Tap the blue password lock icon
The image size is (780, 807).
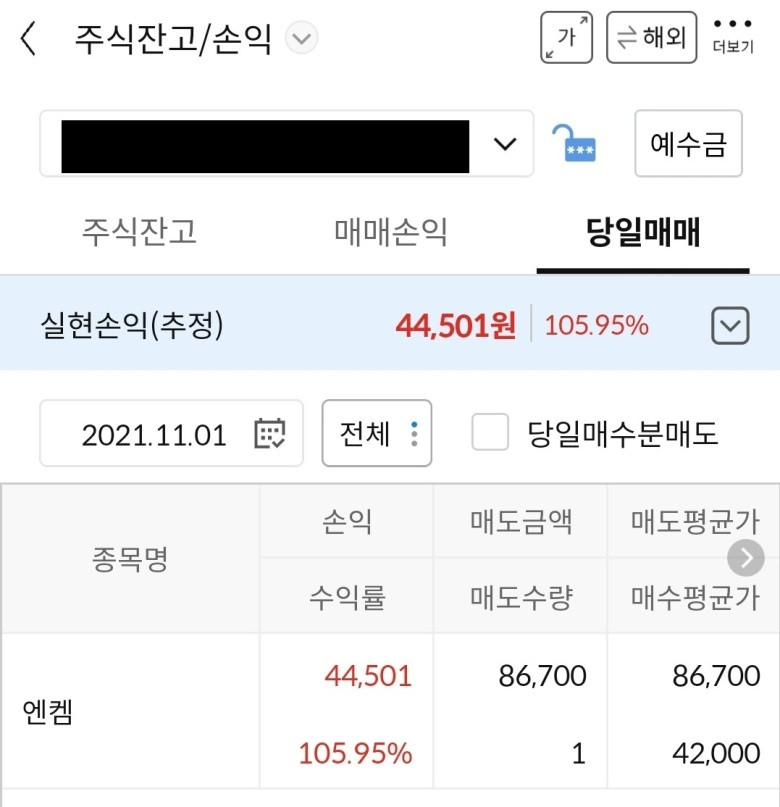[x=574, y=144]
